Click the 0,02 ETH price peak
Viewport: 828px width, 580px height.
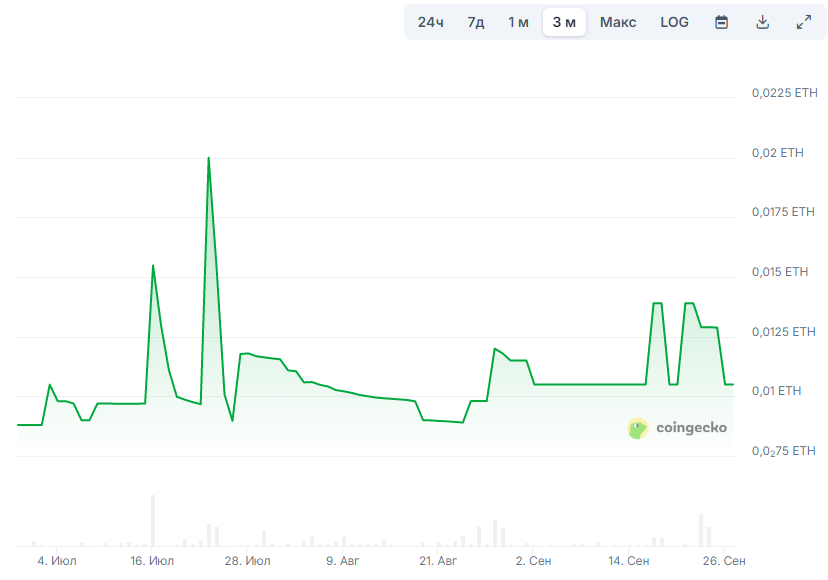[x=209, y=158]
